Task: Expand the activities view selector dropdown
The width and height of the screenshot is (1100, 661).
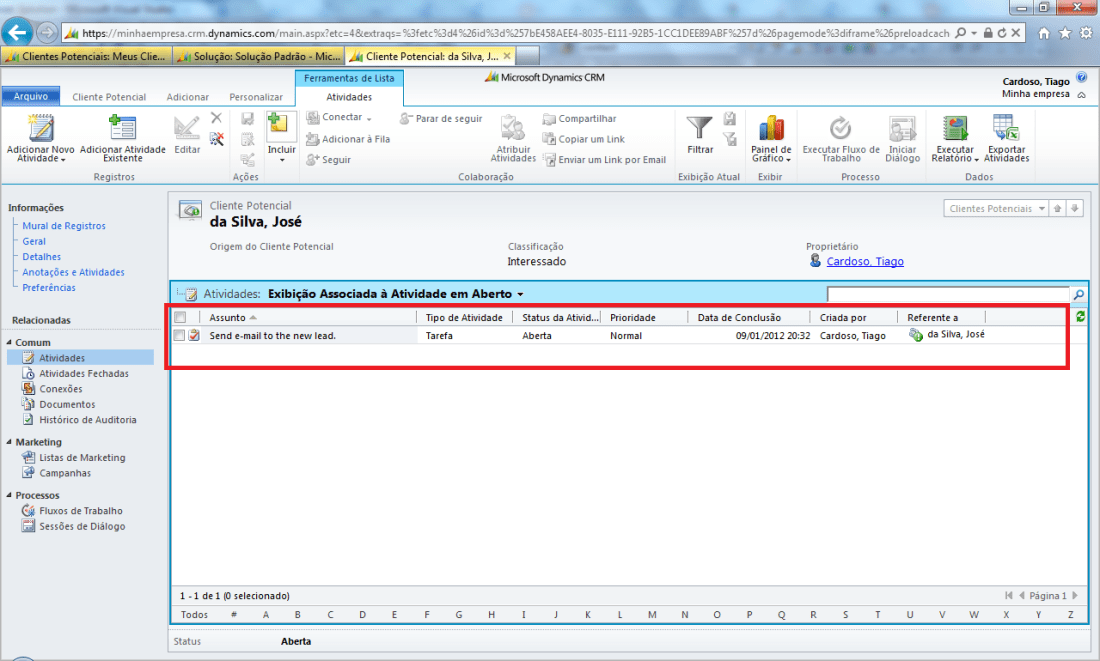Action: pyautogui.click(x=520, y=295)
